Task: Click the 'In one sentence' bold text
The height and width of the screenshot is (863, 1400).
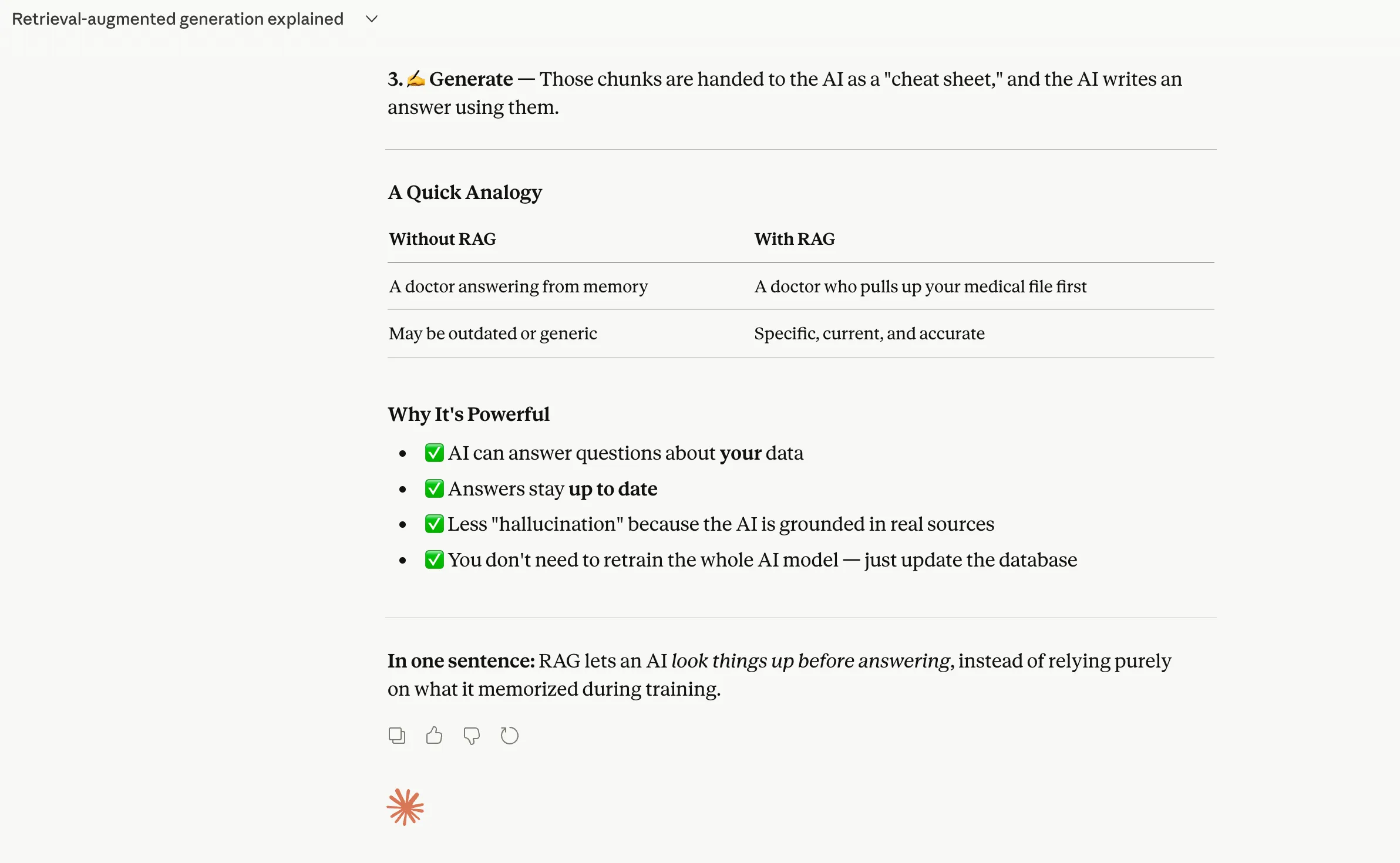Action: pyautogui.click(x=460, y=660)
